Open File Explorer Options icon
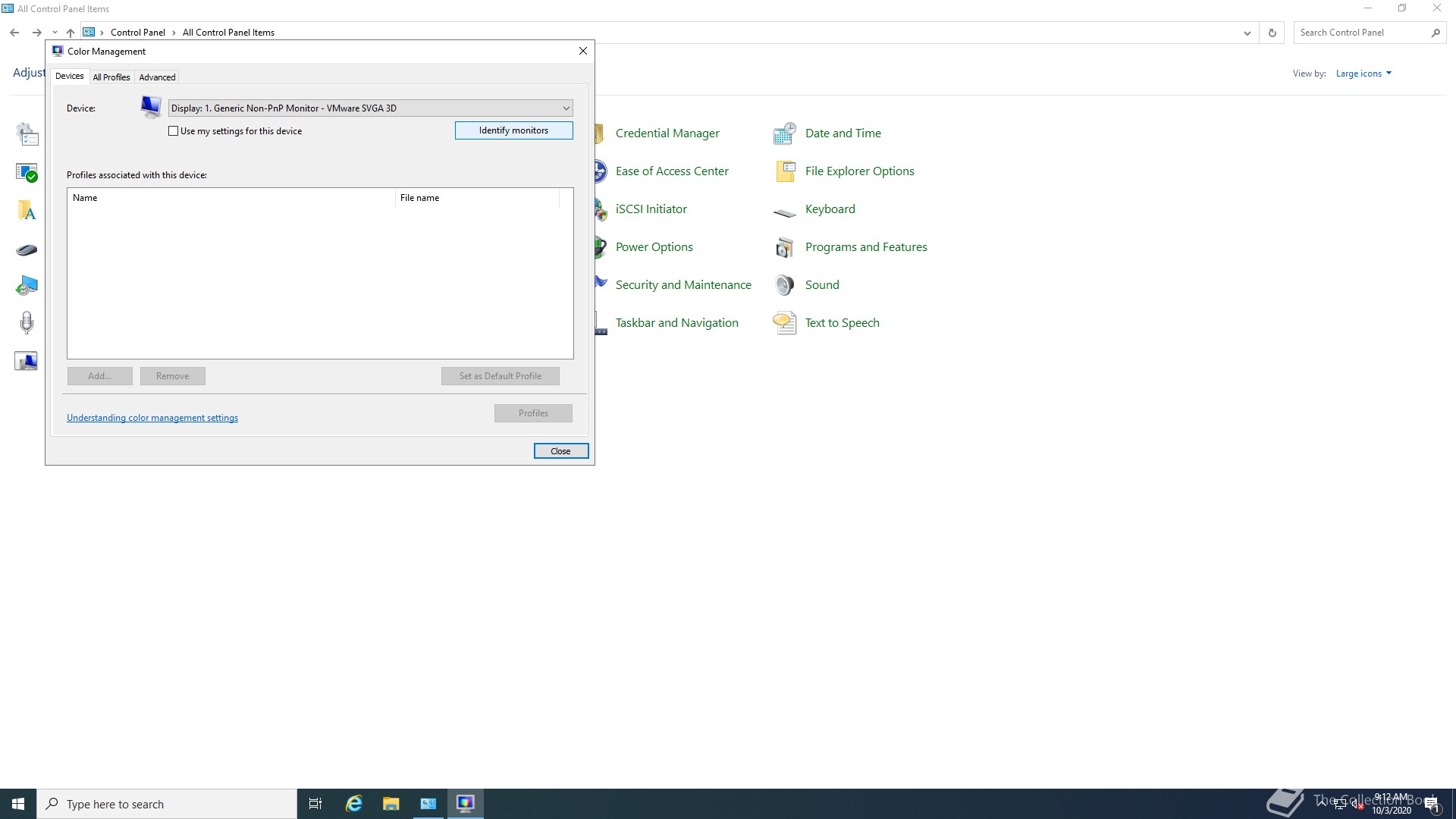Image resolution: width=1456 pixels, height=819 pixels. point(784,171)
